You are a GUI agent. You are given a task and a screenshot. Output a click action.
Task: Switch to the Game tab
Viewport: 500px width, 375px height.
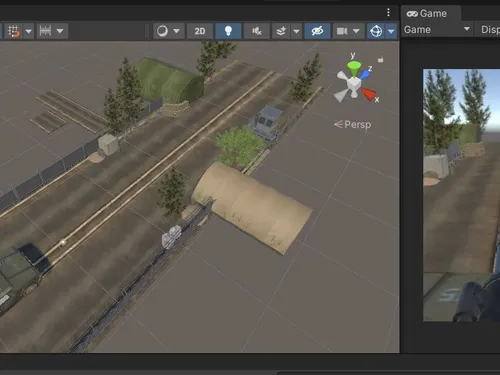427,14
